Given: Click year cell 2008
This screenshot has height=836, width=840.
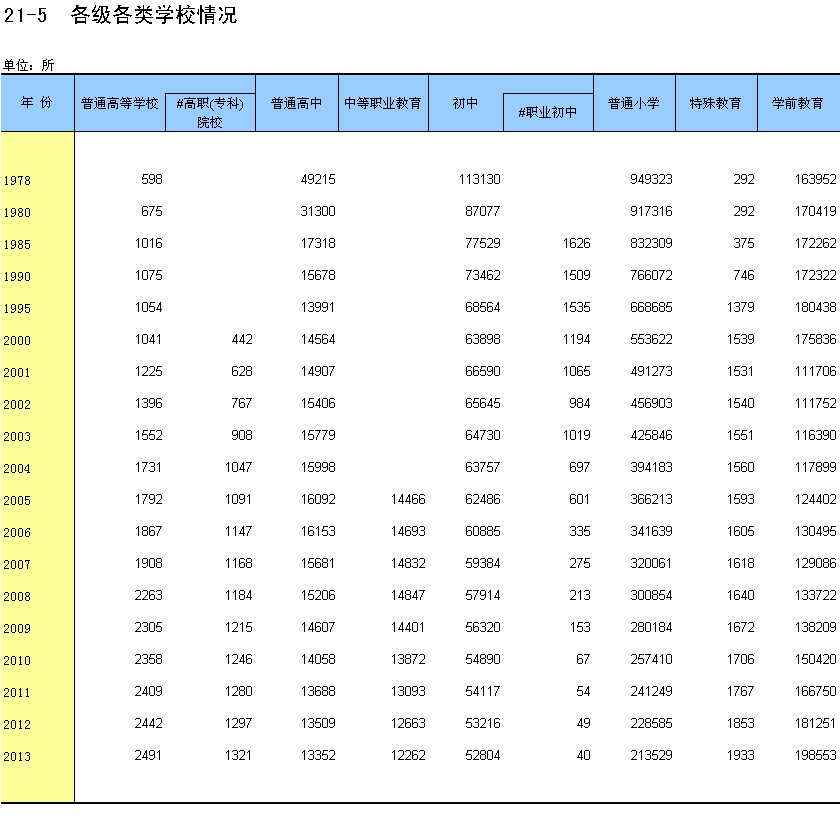Looking at the screenshot, I should point(17,597).
